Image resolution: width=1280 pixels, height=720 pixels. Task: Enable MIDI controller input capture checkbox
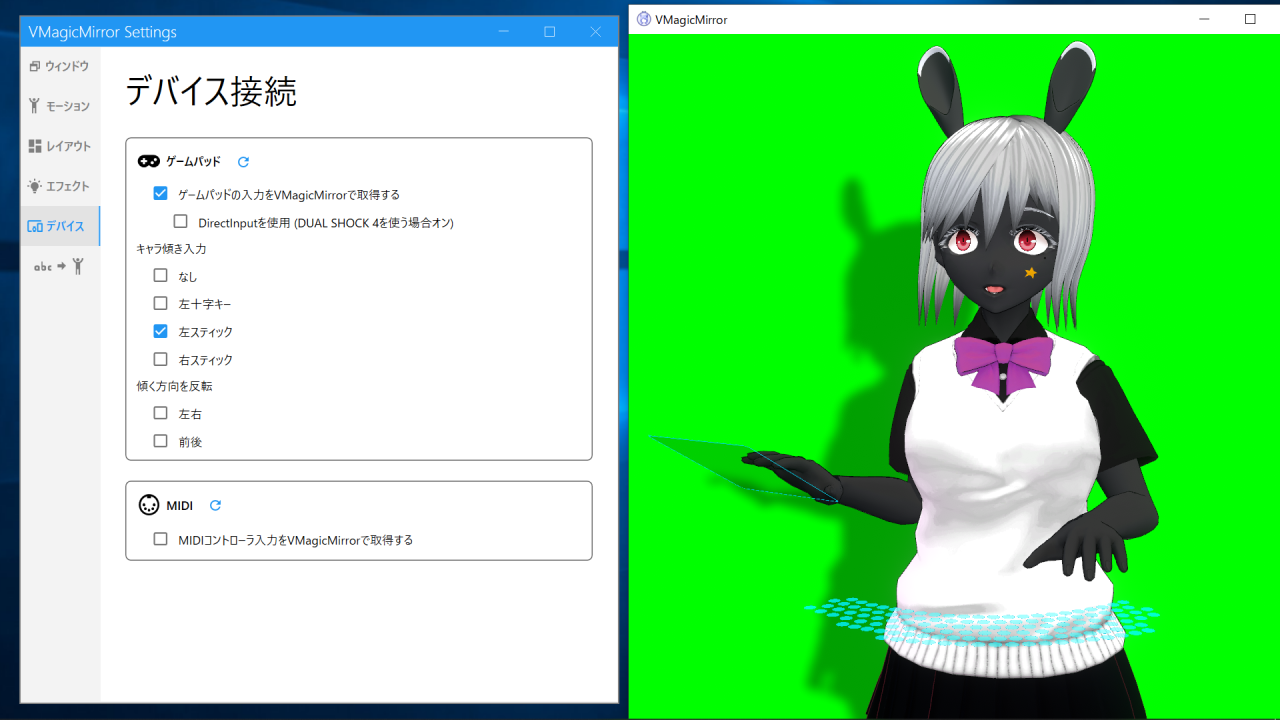[160, 539]
